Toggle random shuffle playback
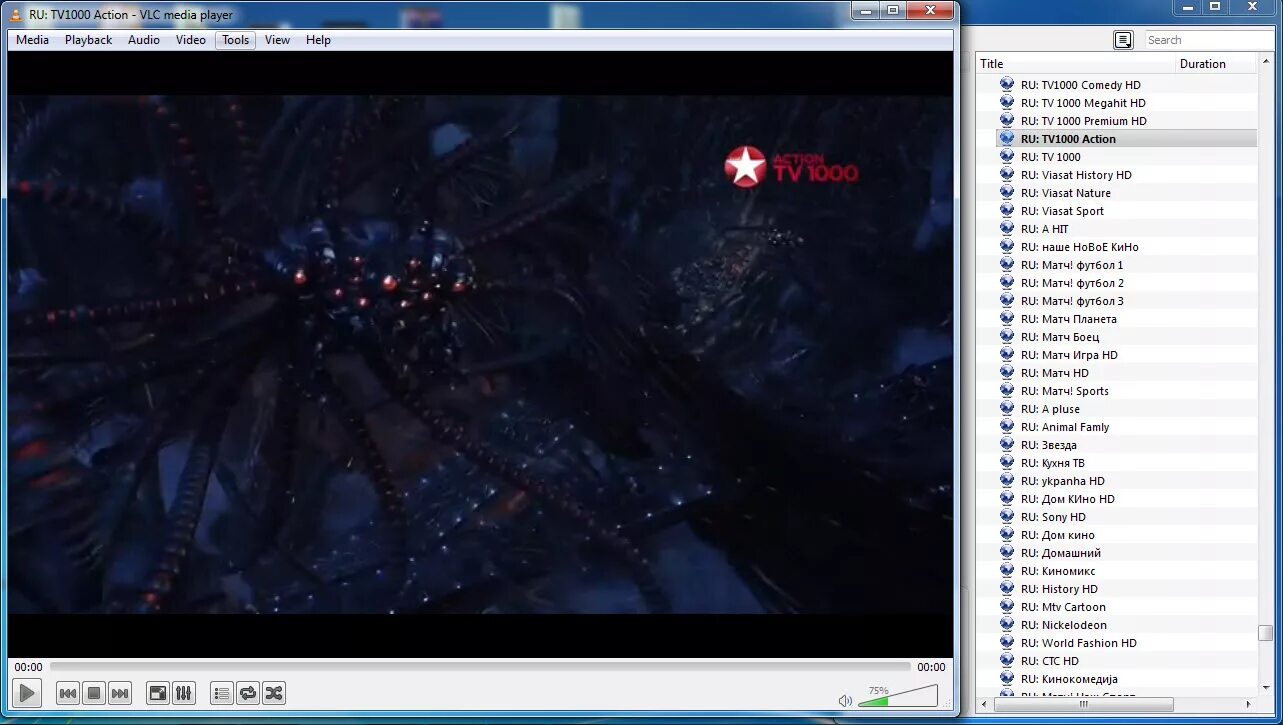Screen dimensions: 1283x725 [274, 693]
